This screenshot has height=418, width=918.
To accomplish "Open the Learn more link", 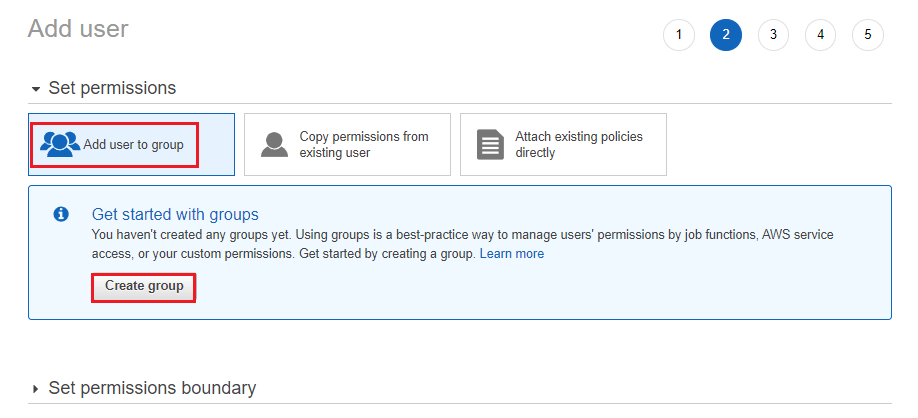I will click(512, 254).
